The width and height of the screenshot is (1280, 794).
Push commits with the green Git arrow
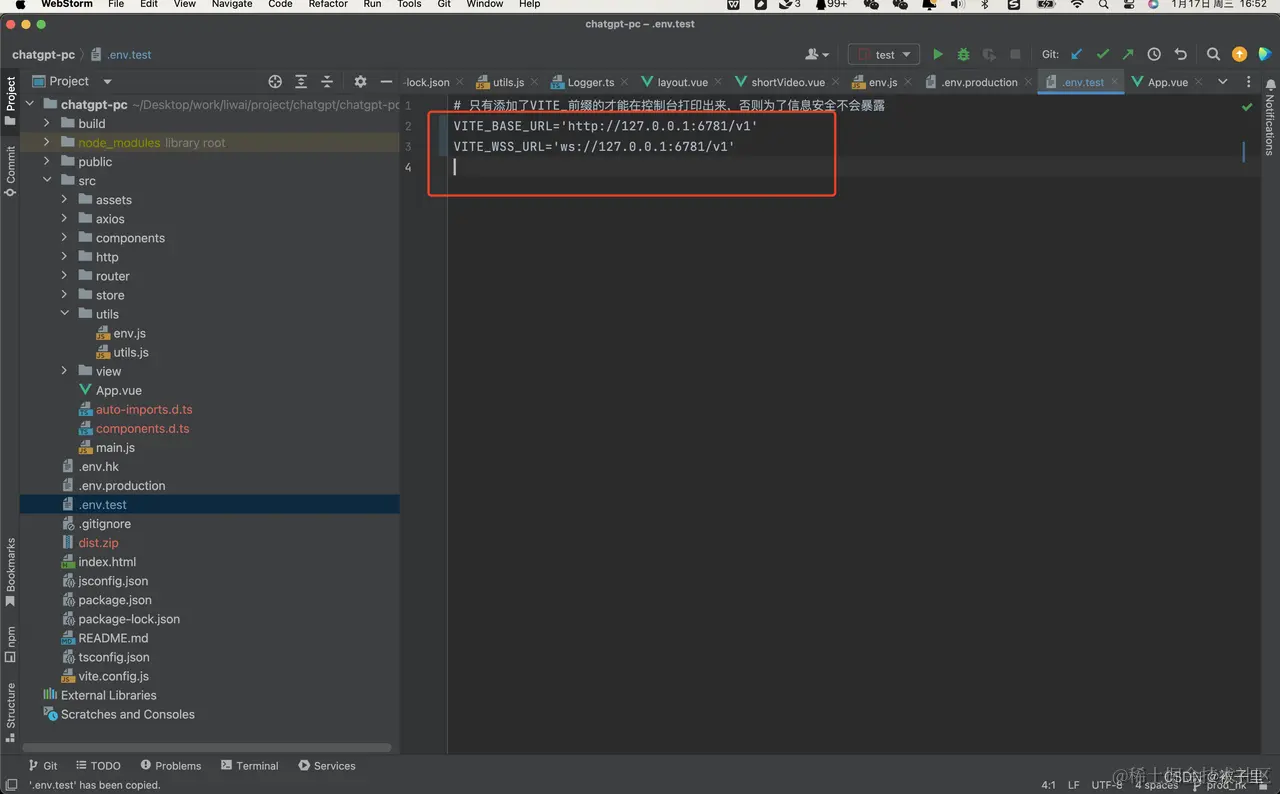pos(1128,55)
